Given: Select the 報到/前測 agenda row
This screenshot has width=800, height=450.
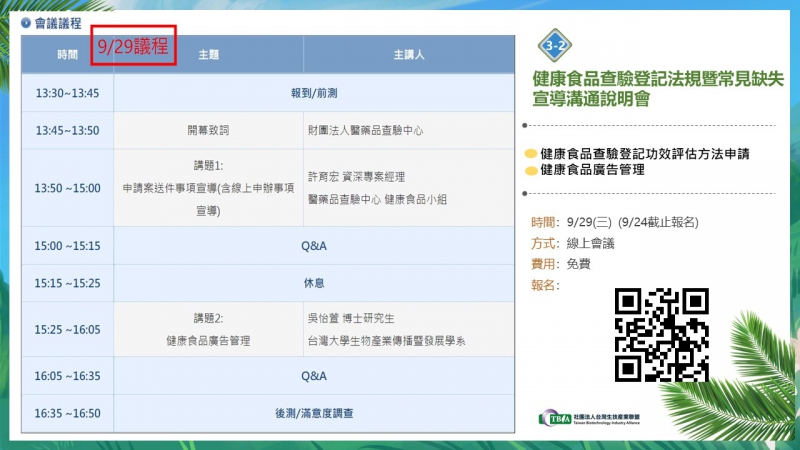Looking at the screenshot, I should [314, 93].
